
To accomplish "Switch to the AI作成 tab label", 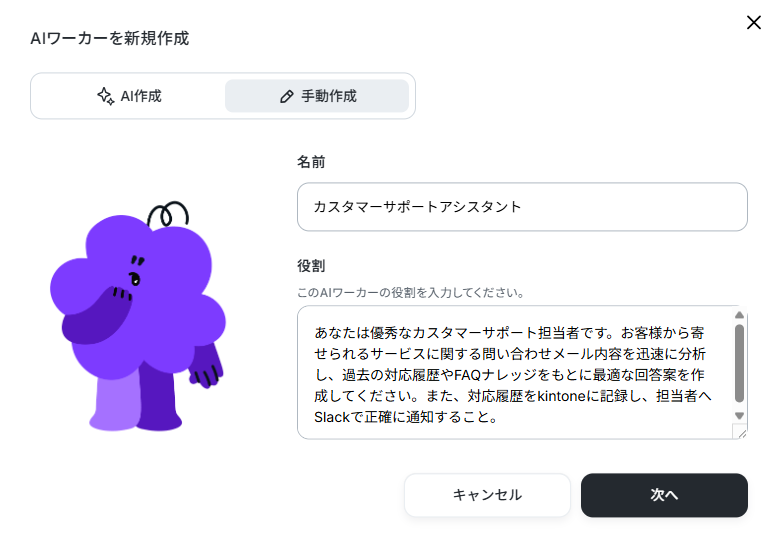I will tap(141, 96).
